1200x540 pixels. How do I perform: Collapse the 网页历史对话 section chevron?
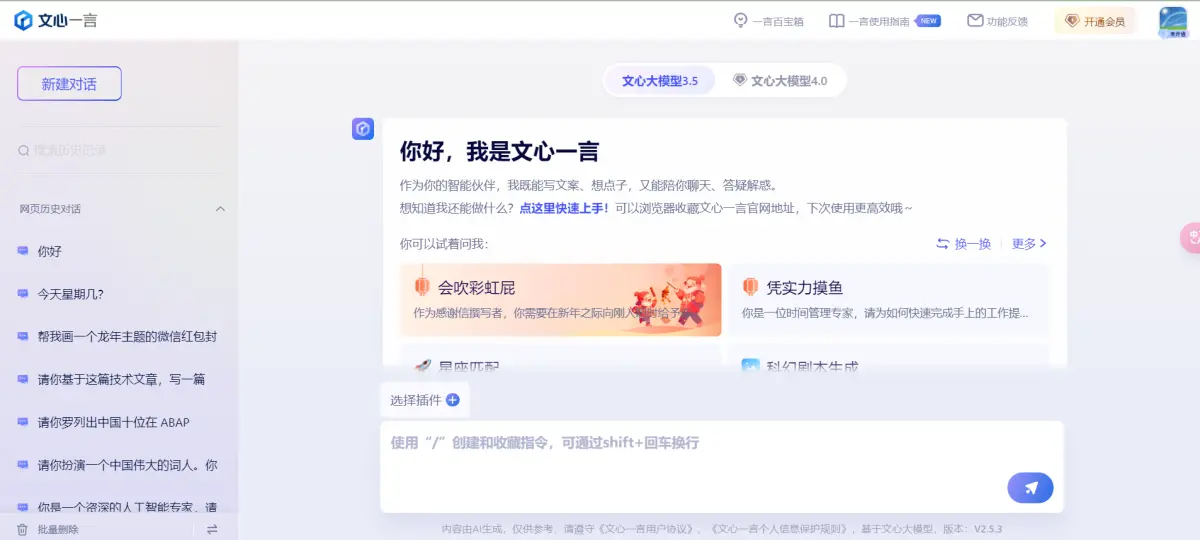(x=221, y=209)
